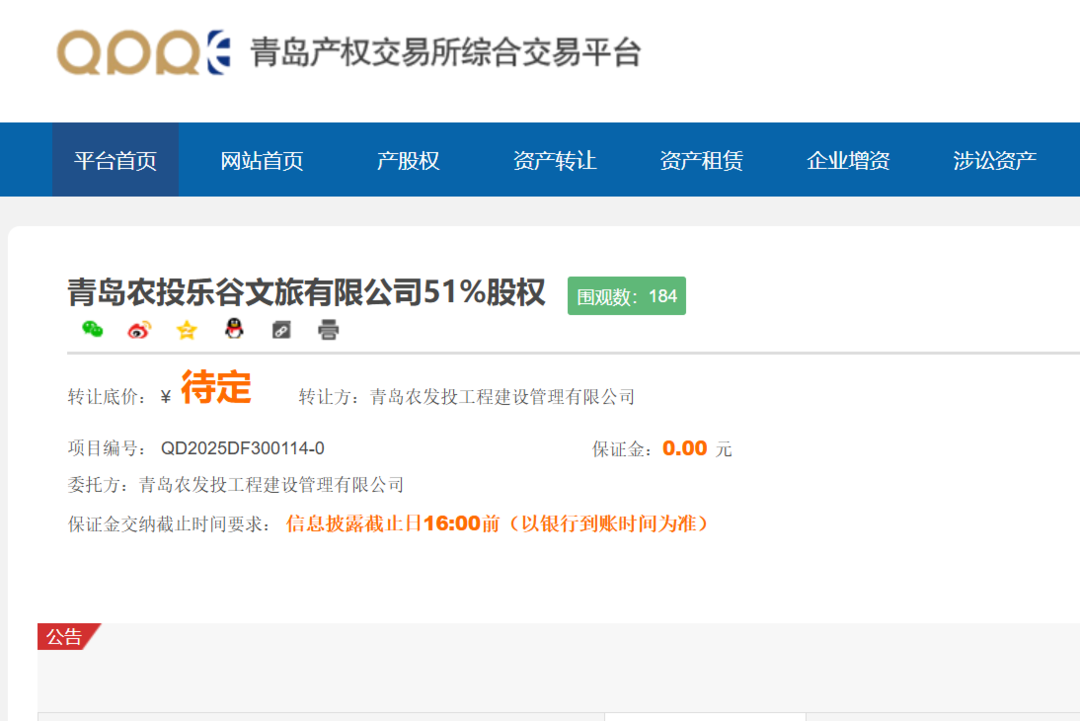
Task: Click the orange 待定 price text
Action: [216, 389]
